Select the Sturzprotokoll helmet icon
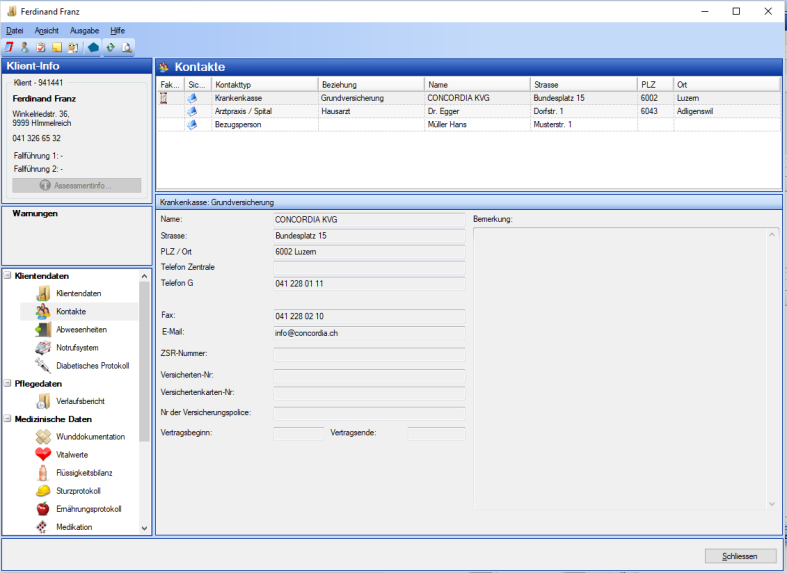Screen dimensions: 787x573 tap(43, 491)
